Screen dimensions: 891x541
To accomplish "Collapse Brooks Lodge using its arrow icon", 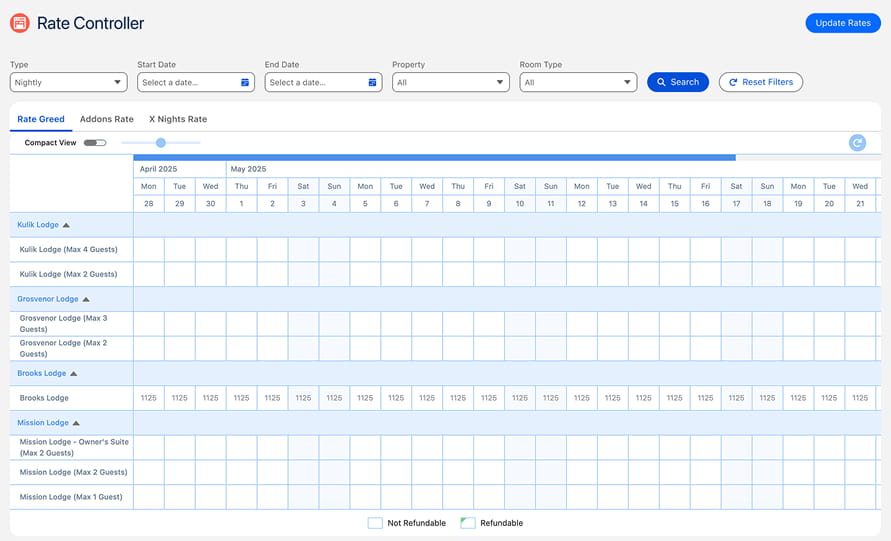I will point(74,374).
